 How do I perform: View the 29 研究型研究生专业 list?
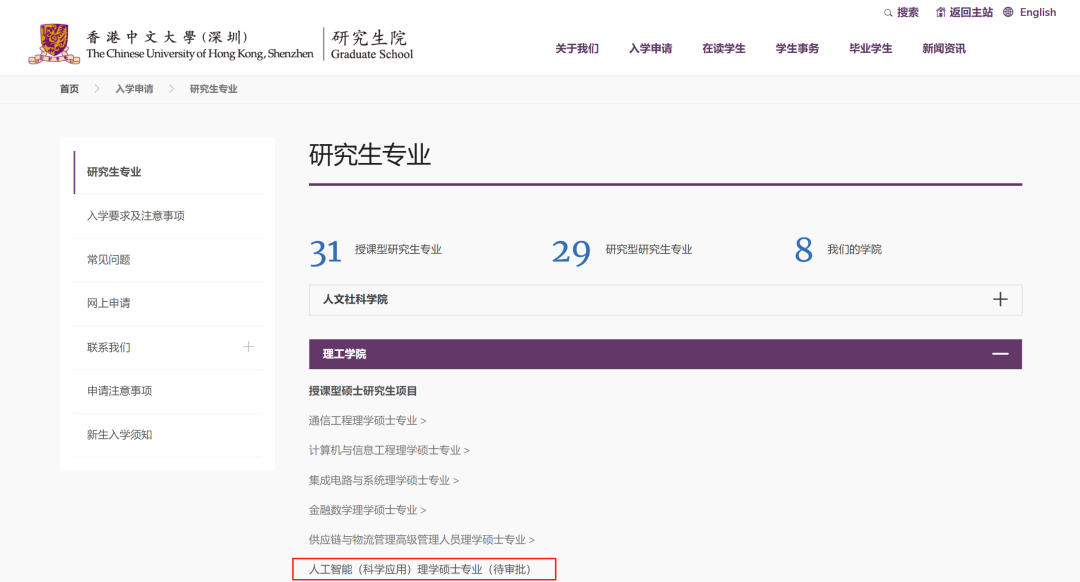pyautogui.click(x=648, y=250)
